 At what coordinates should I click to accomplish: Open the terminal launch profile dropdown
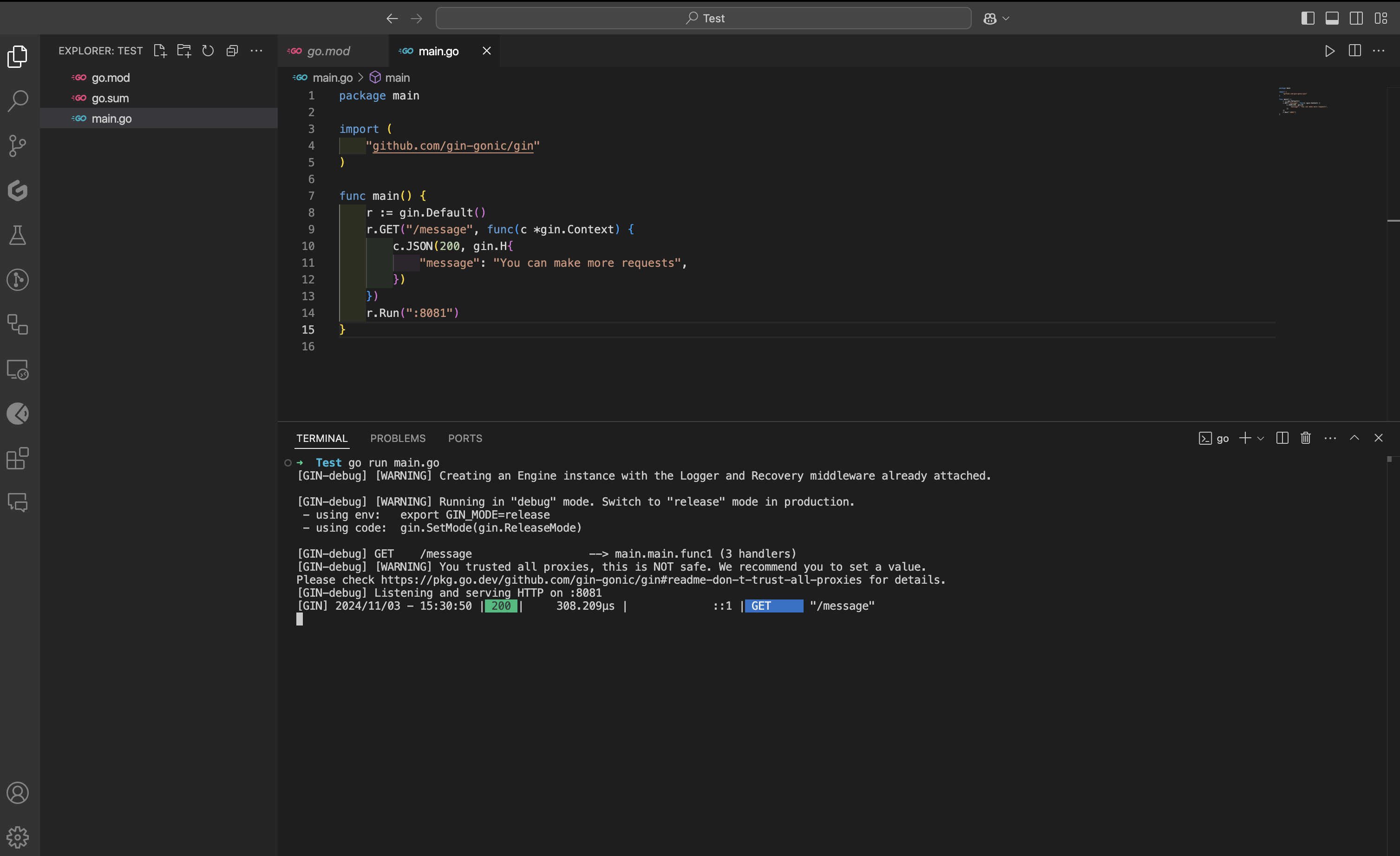1262,438
